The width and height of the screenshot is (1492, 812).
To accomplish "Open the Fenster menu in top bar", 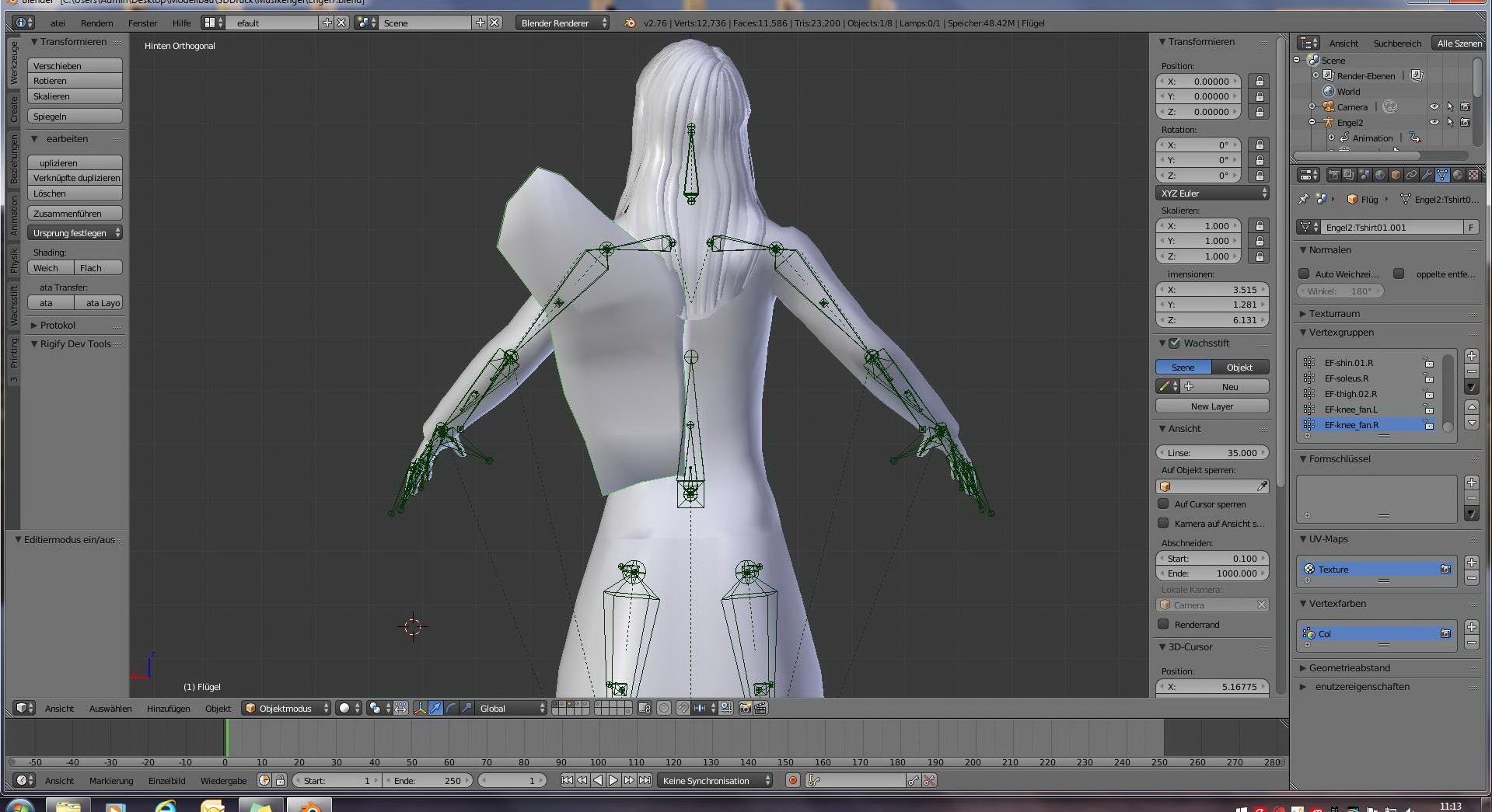I will pyautogui.click(x=142, y=23).
